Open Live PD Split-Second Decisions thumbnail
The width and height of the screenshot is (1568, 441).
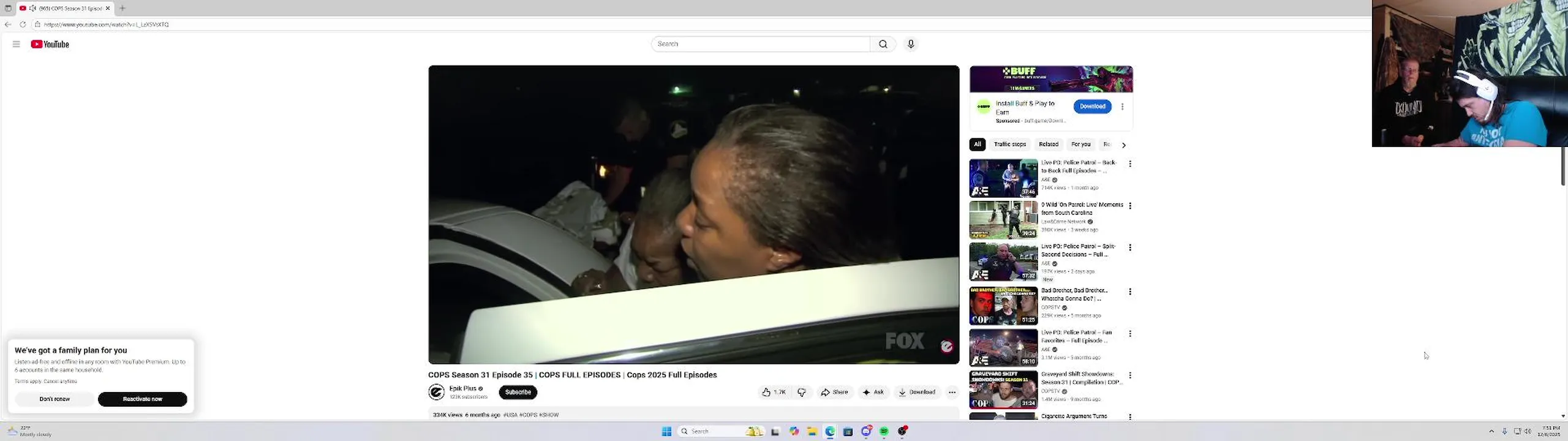1003,262
